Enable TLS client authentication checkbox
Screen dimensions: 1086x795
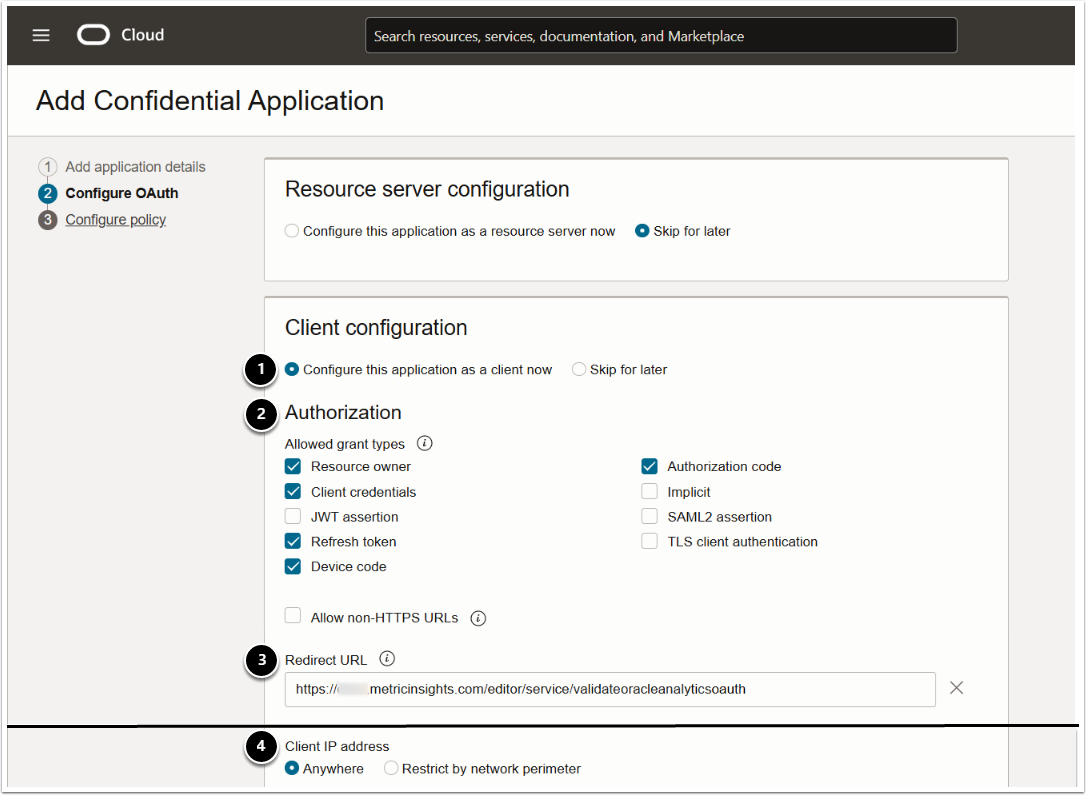[x=650, y=542]
